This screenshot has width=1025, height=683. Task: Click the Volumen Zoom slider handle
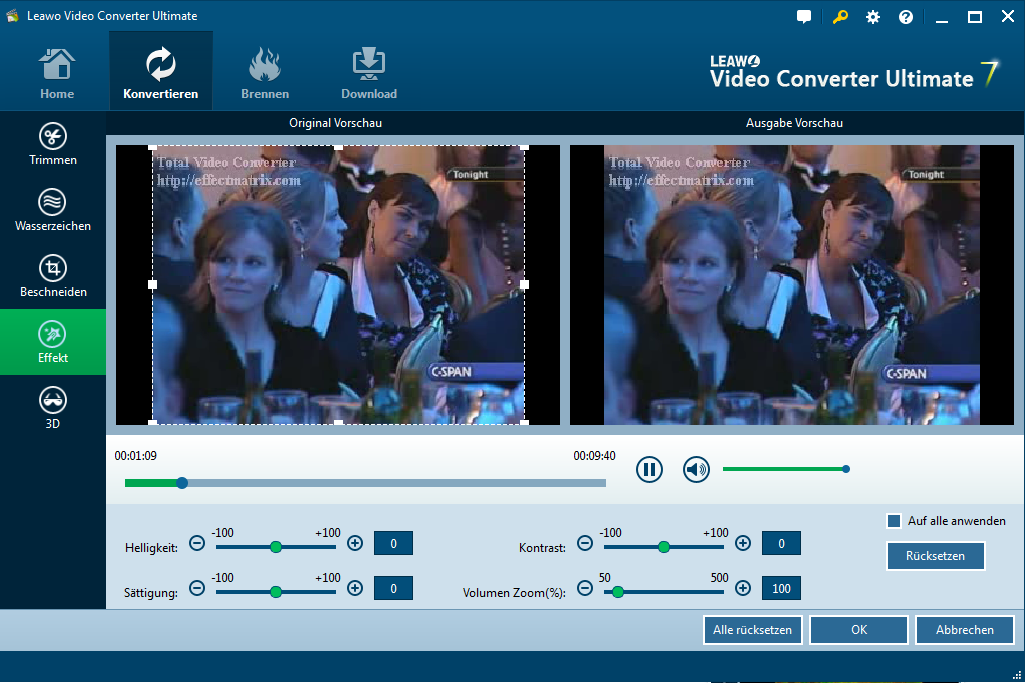(x=618, y=591)
